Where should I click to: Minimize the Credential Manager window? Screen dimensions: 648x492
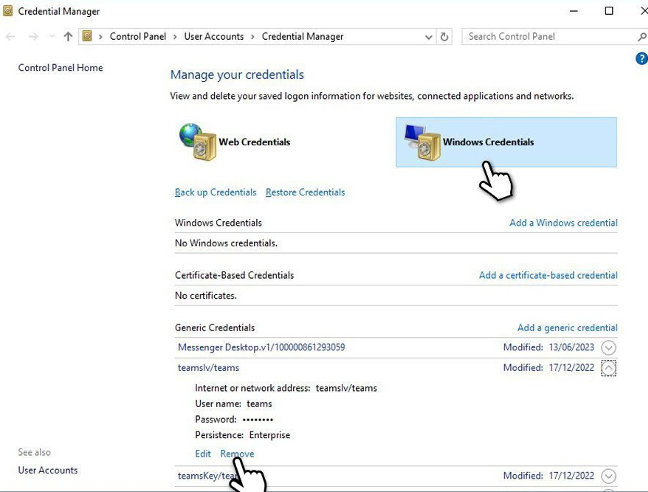coord(574,11)
